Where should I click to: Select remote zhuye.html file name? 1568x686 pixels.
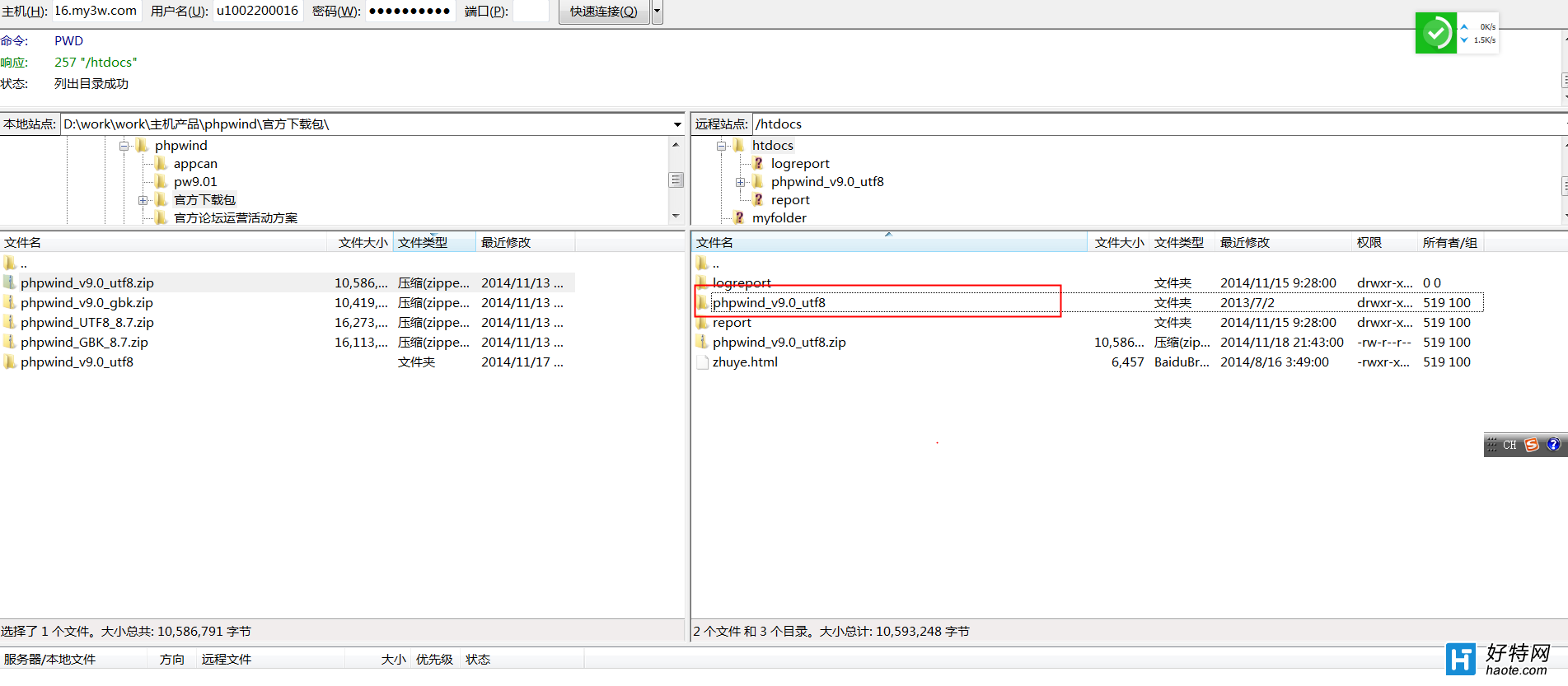[x=745, y=362]
